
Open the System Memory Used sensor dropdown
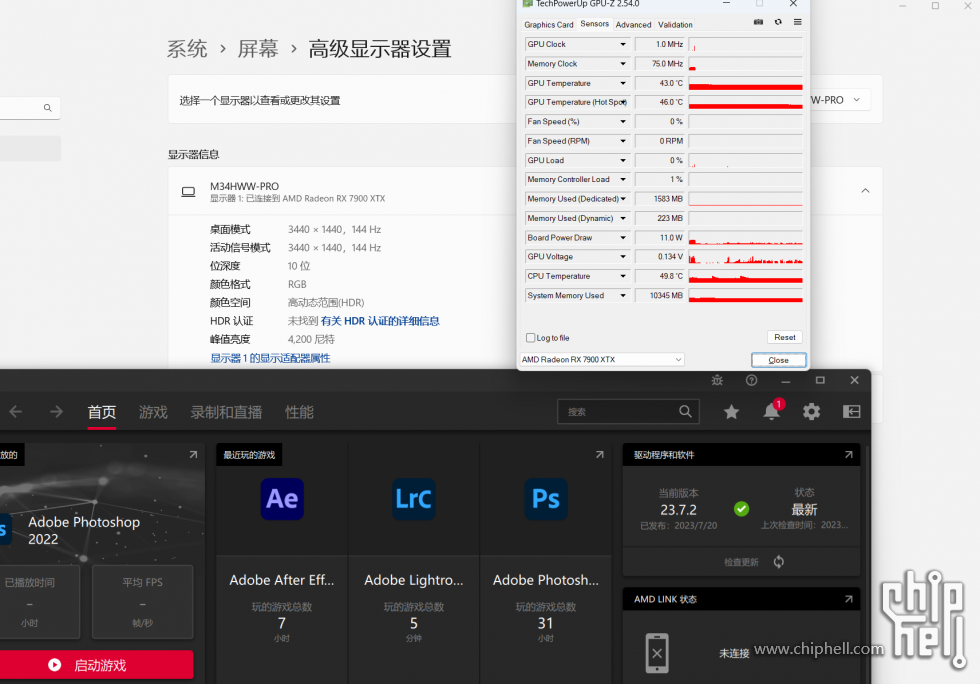pyautogui.click(x=622, y=296)
